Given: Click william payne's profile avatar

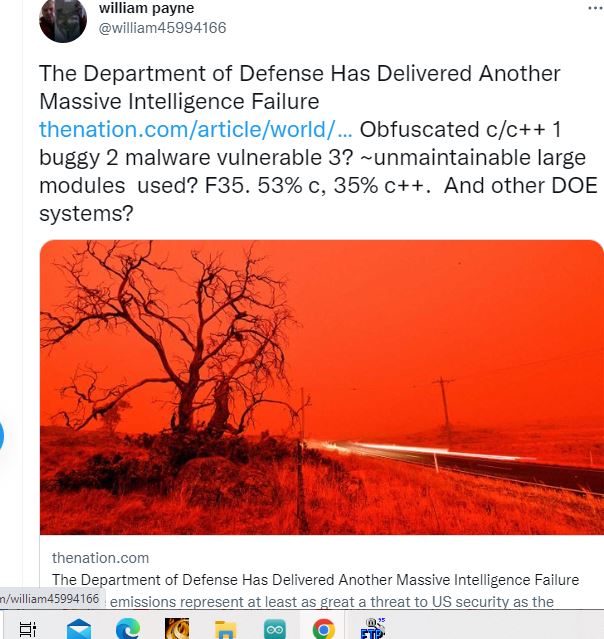Looking at the screenshot, I should point(63,20).
